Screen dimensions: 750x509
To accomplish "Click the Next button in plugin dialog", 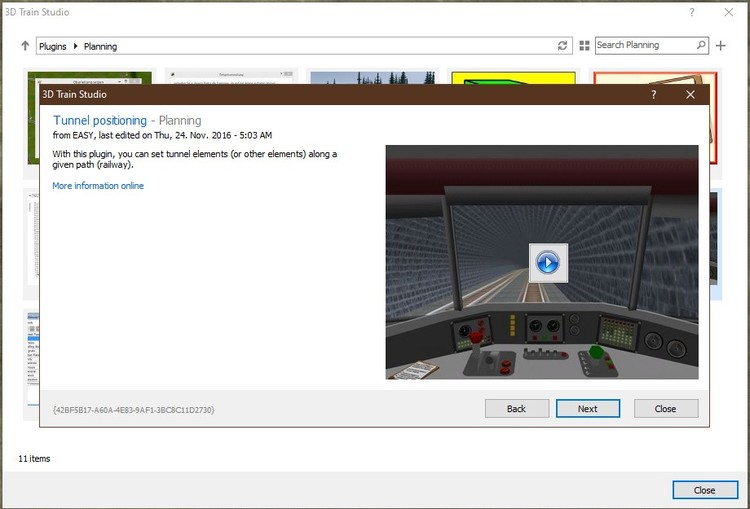I will click(587, 409).
